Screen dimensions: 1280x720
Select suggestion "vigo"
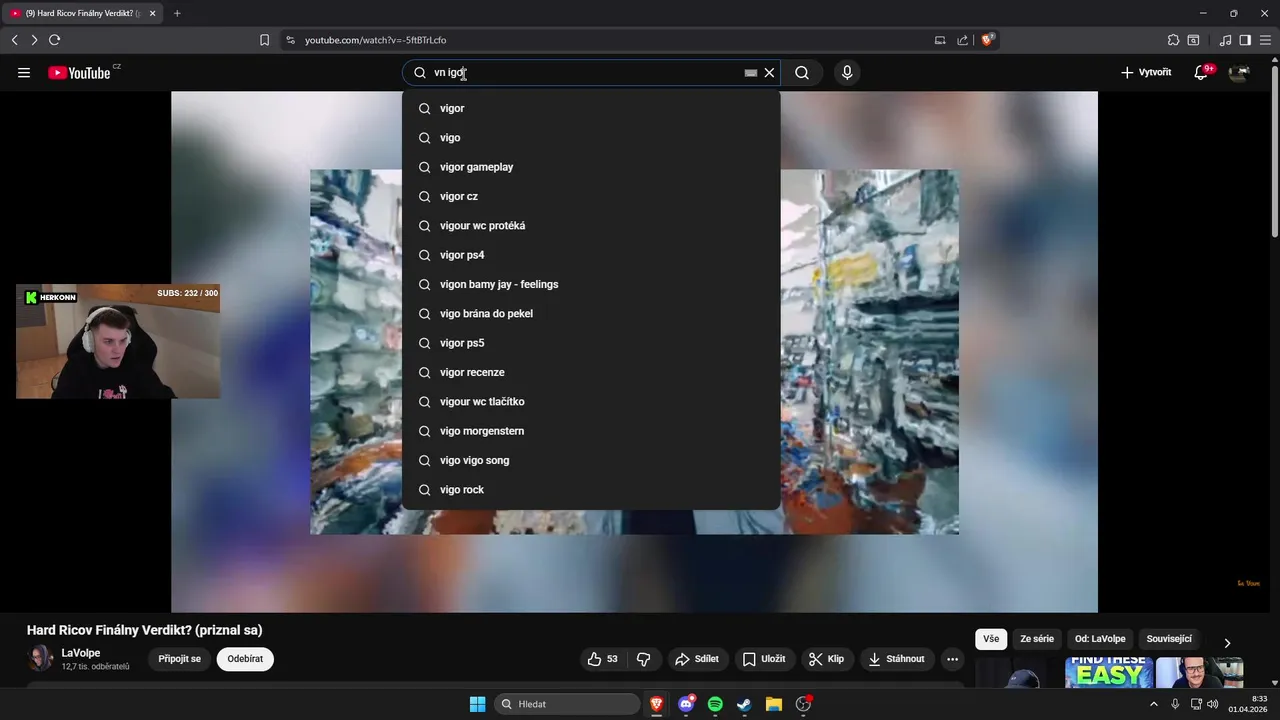coord(591,138)
